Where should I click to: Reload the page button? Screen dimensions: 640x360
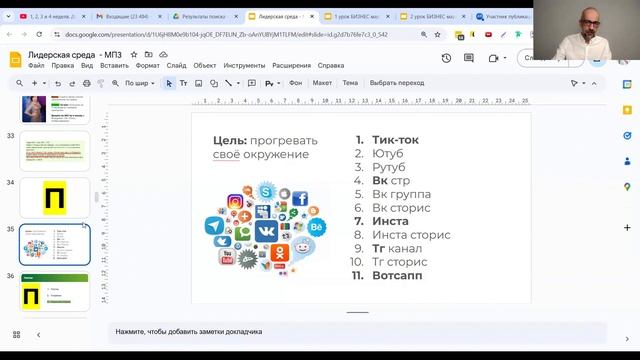click(39, 35)
